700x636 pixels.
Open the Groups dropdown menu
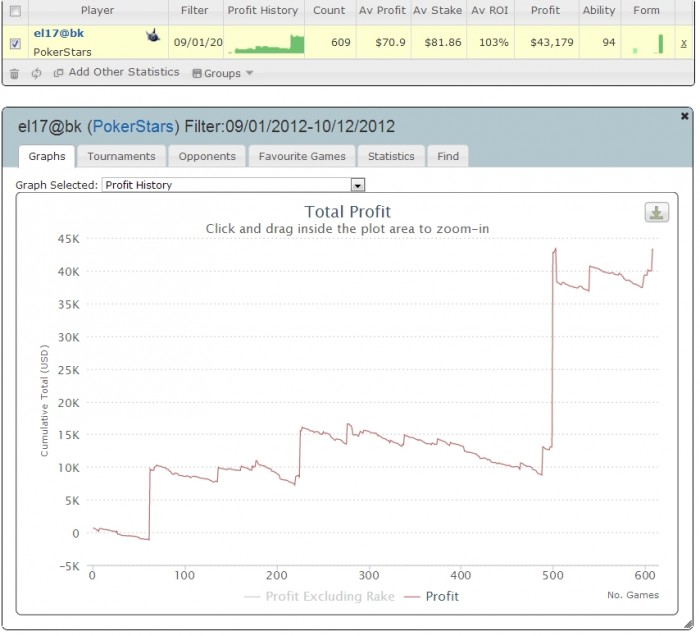[x=223, y=73]
